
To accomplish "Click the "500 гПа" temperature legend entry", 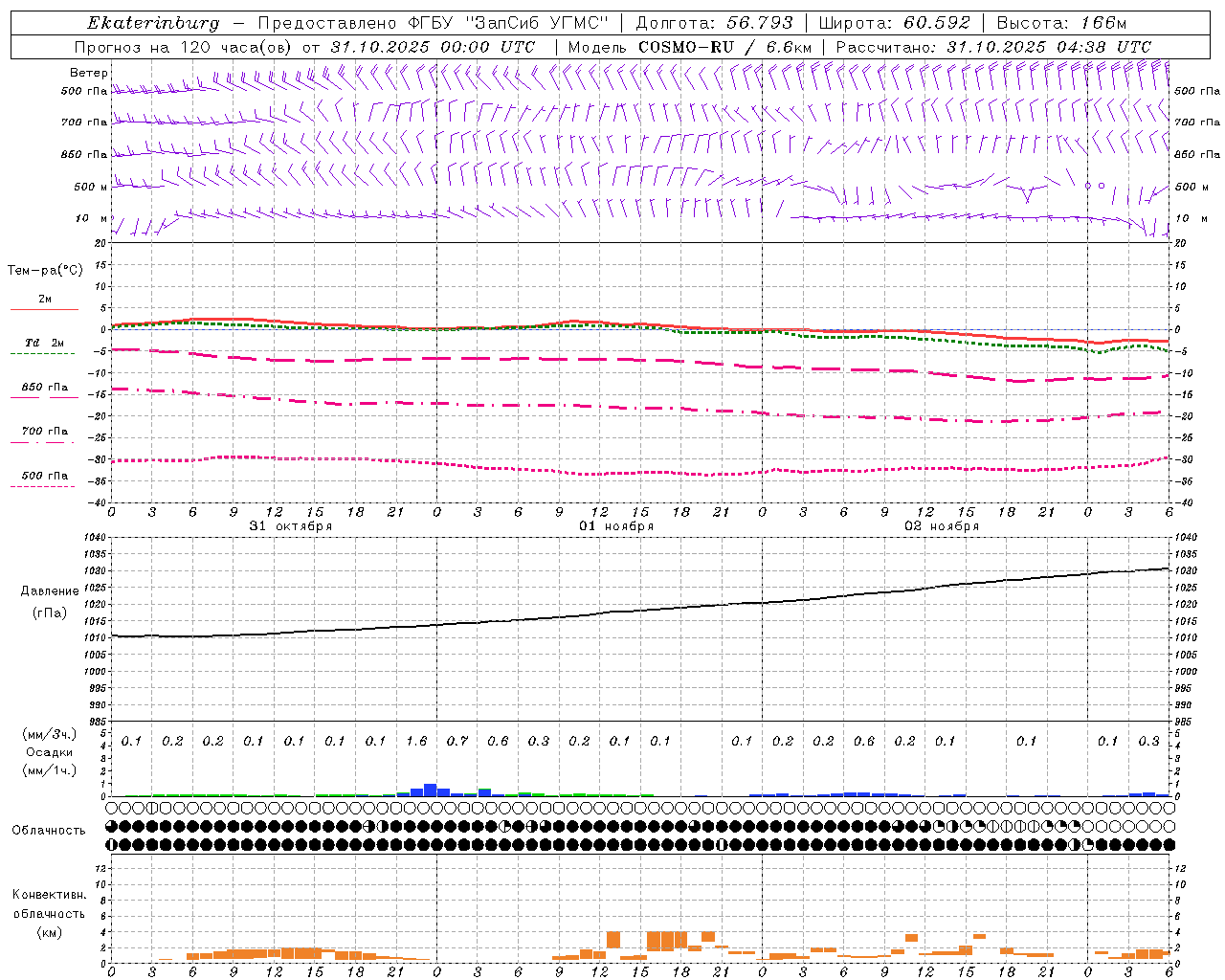I will click(45, 476).
